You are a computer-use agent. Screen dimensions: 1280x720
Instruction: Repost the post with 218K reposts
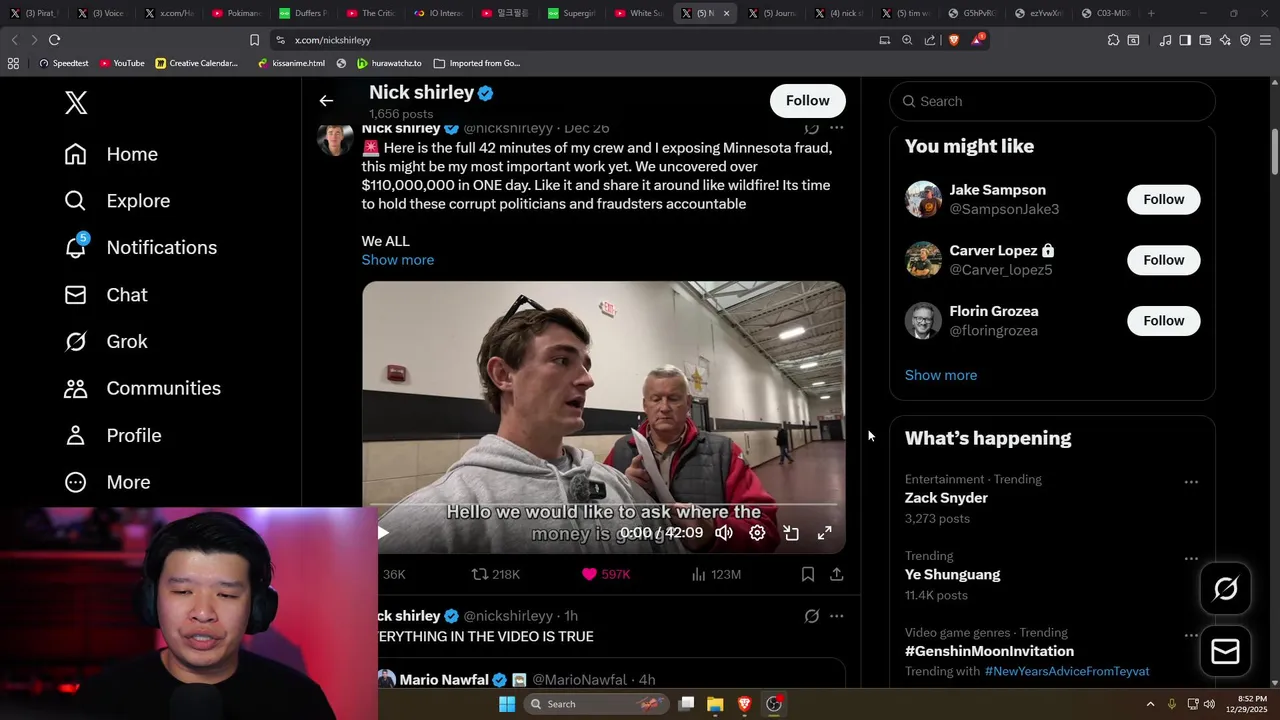point(496,574)
